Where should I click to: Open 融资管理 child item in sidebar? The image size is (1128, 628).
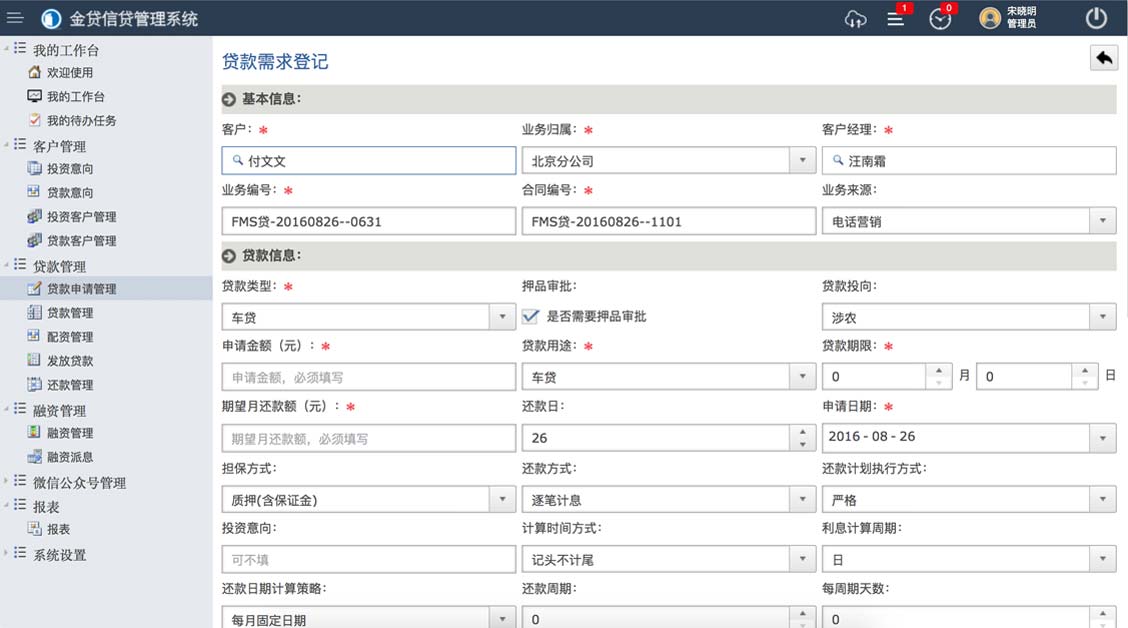70,433
